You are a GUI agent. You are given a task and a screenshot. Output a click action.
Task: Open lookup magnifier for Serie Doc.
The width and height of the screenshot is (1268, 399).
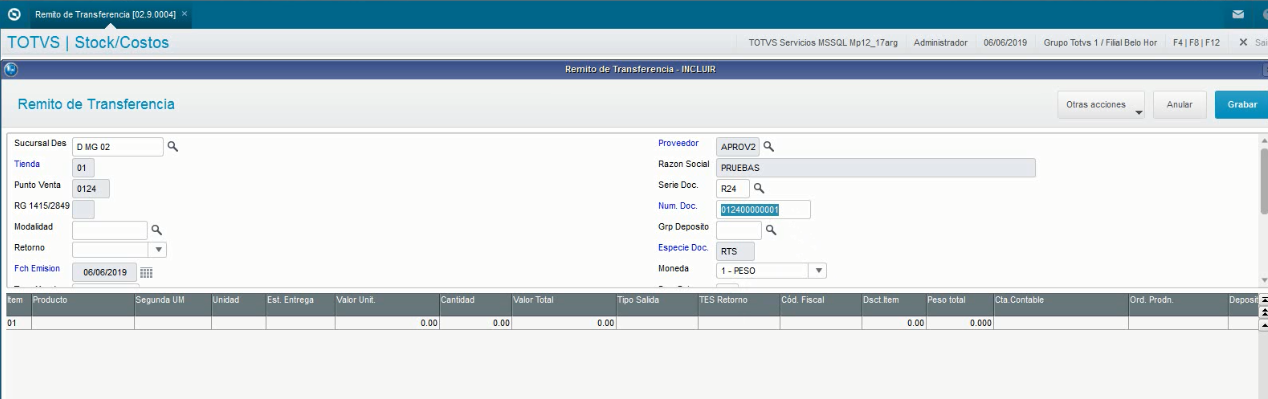759,188
